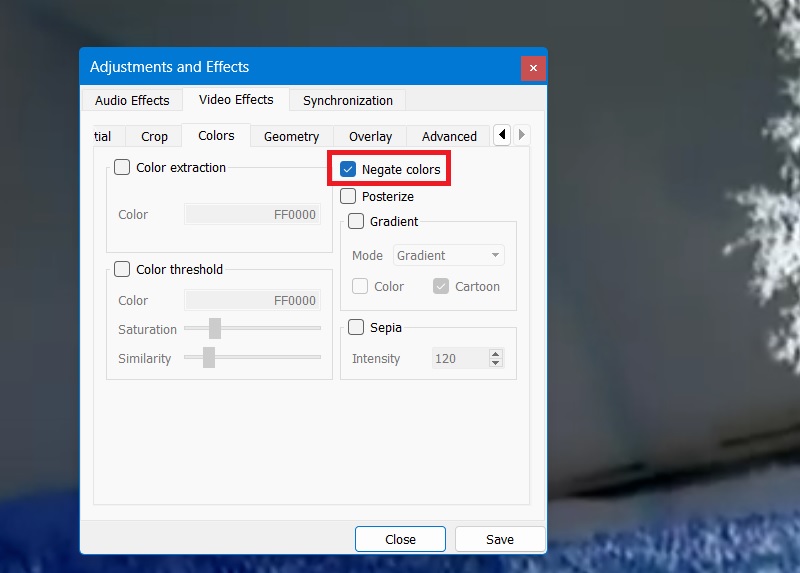
Task: Increase Sepia Intensity with up arrow
Action: (x=495, y=354)
